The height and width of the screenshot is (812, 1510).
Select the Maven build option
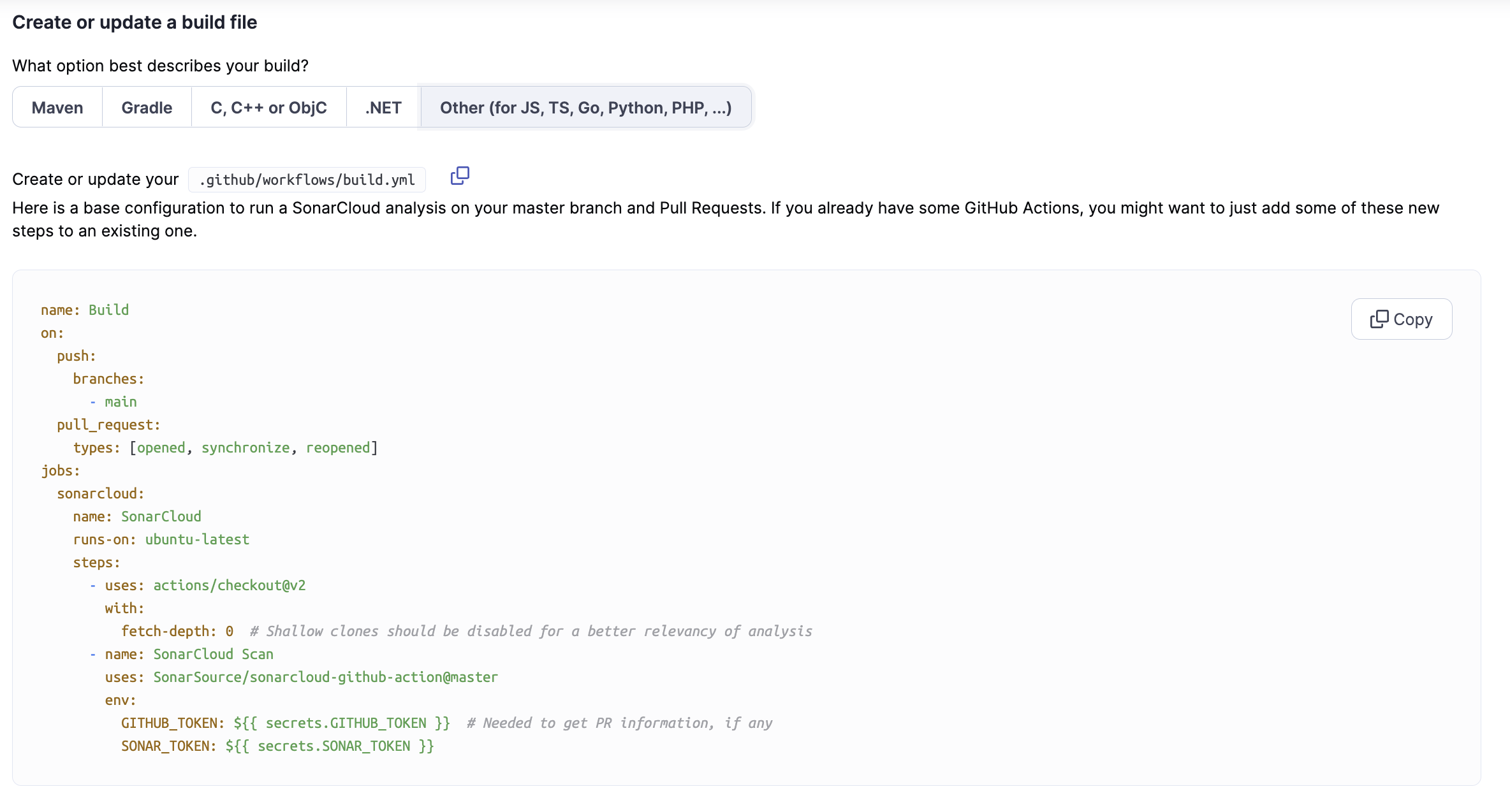(x=57, y=108)
